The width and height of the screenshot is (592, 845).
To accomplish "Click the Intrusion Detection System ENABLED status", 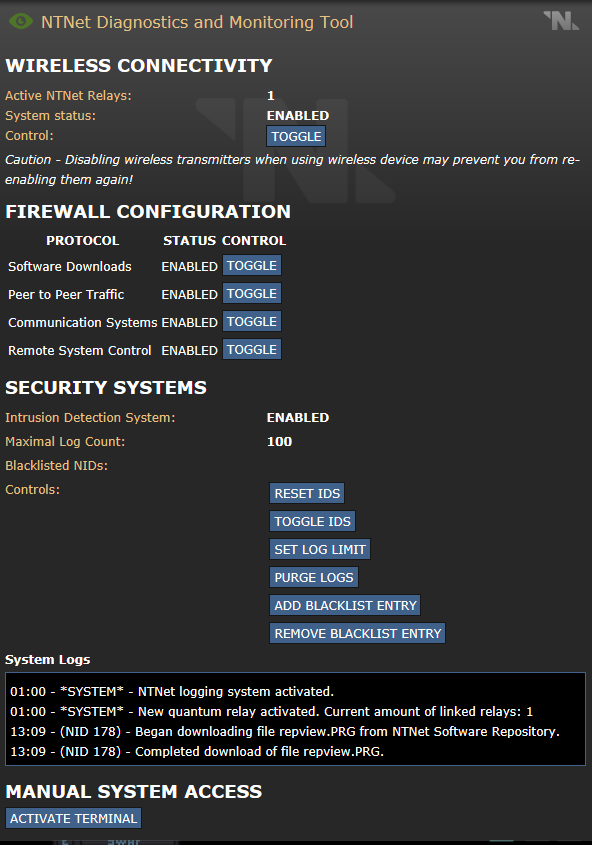I will coord(298,418).
